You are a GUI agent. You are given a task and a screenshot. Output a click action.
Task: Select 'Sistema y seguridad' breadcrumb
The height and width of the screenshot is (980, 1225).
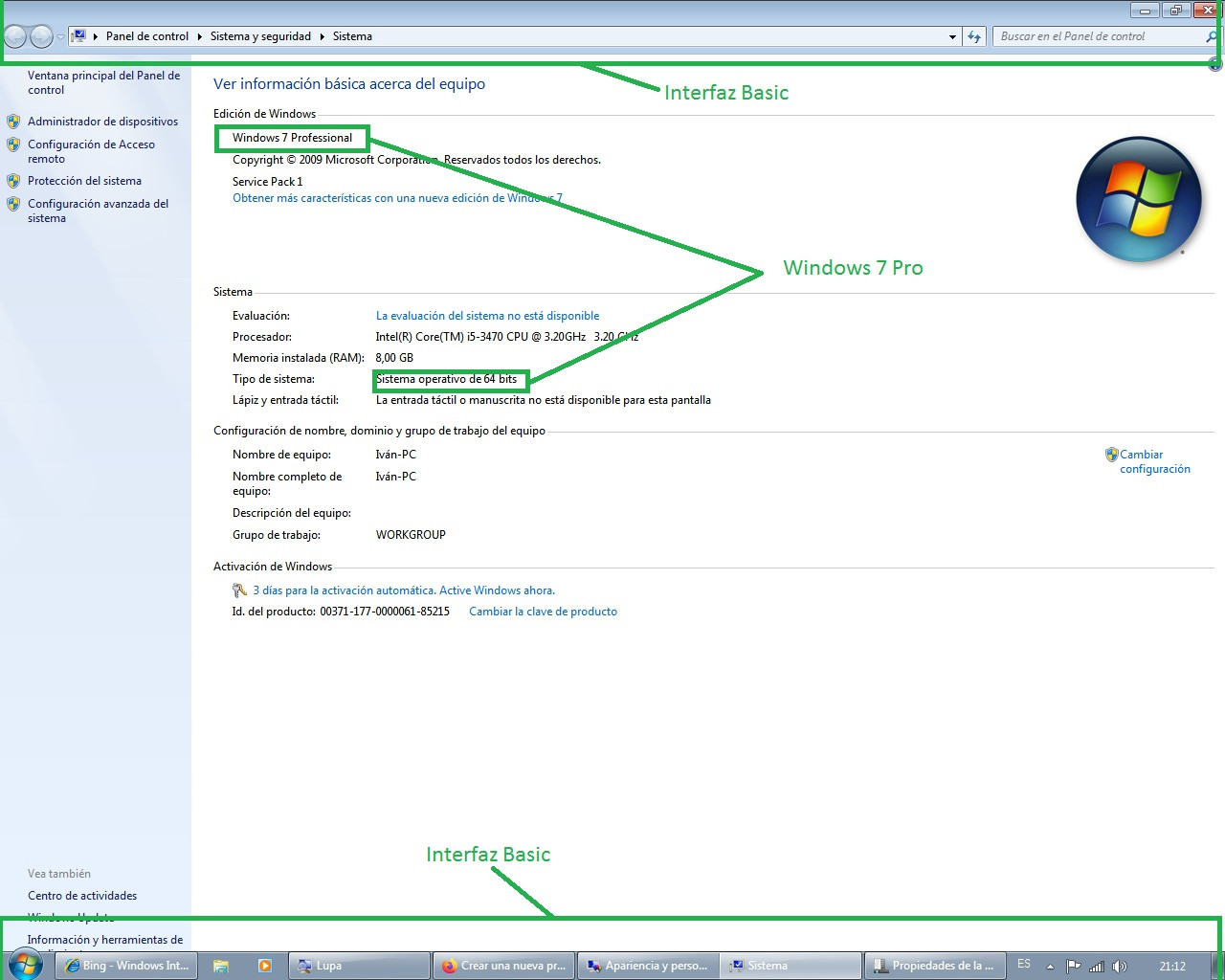pos(260,36)
